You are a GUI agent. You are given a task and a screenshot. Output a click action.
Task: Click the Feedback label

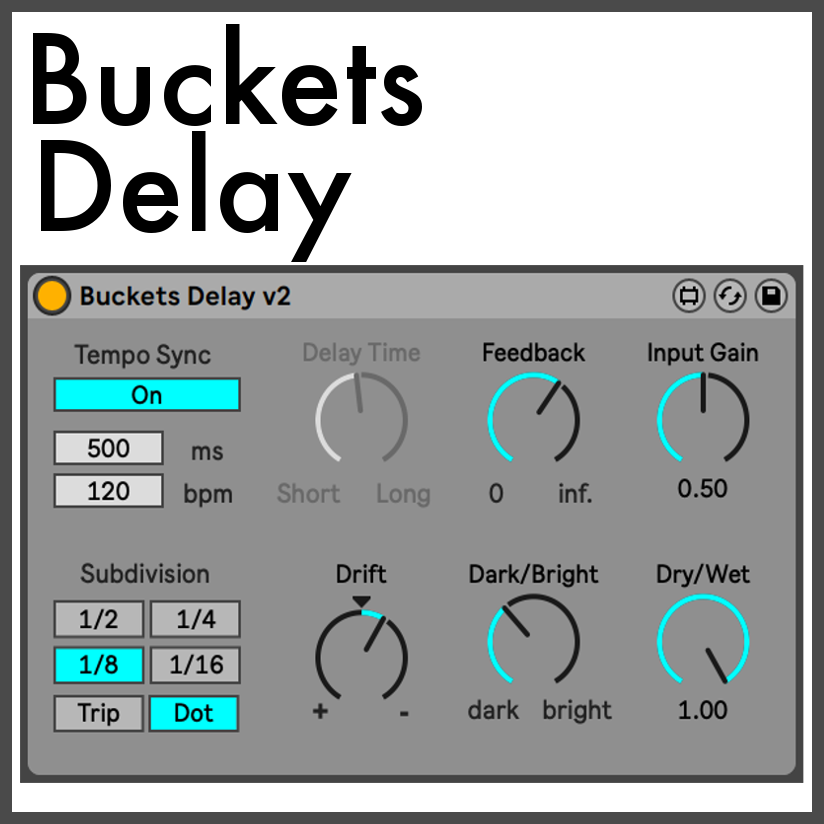(533, 353)
